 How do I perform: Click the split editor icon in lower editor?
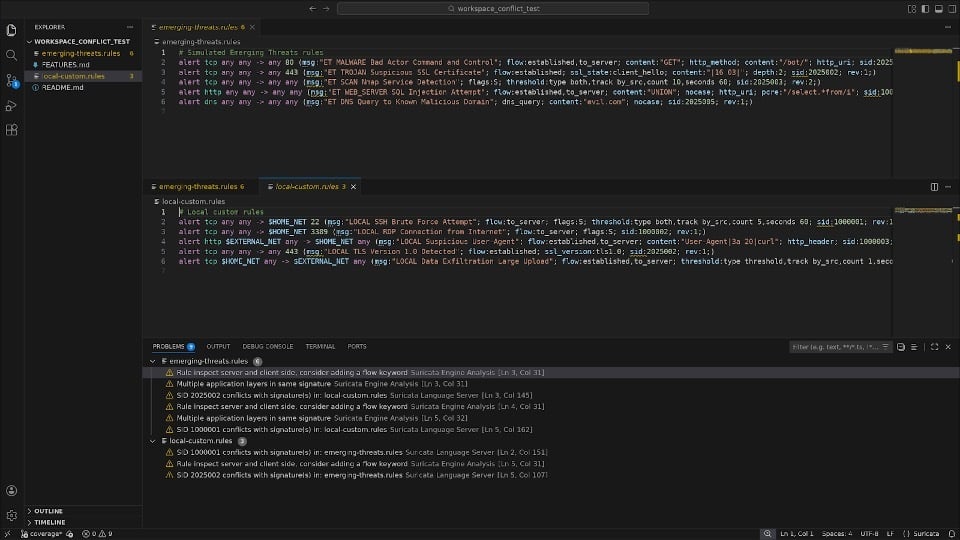pyautogui.click(x=935, y=186)
